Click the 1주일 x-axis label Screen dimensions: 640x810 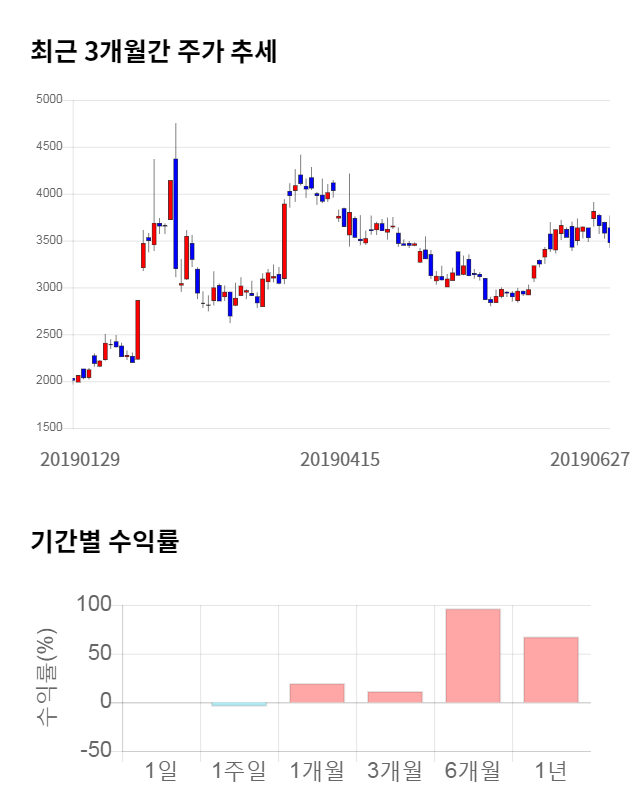239,771
